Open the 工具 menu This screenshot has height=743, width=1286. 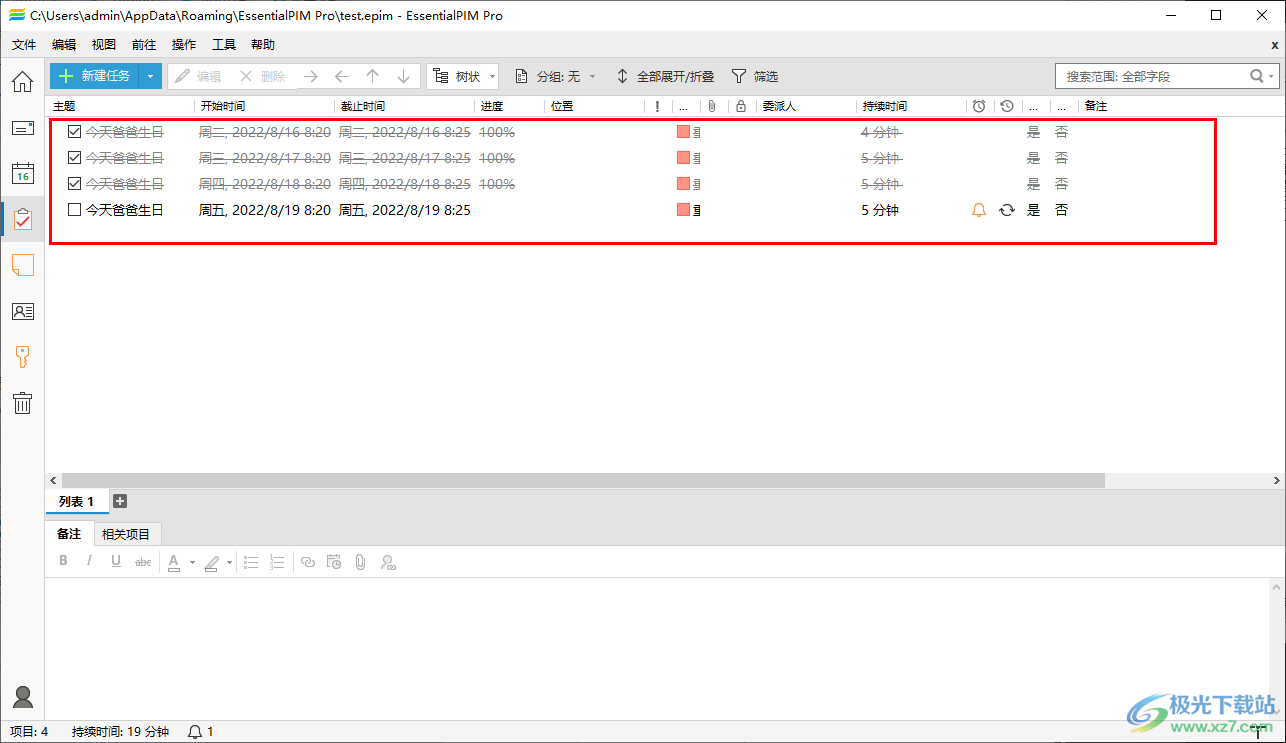click(x=224, y=45)
